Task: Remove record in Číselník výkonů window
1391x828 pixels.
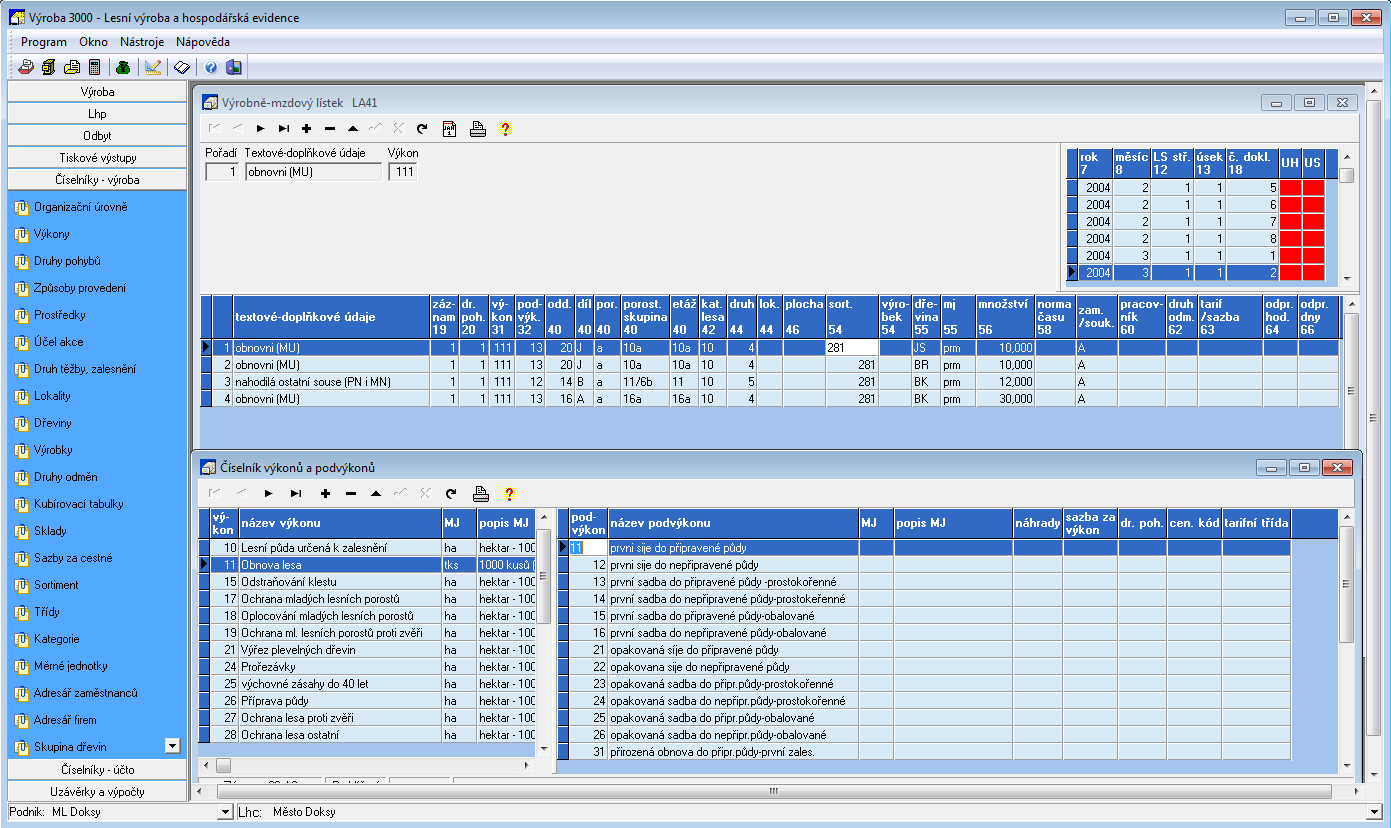Action: [350, 493]
